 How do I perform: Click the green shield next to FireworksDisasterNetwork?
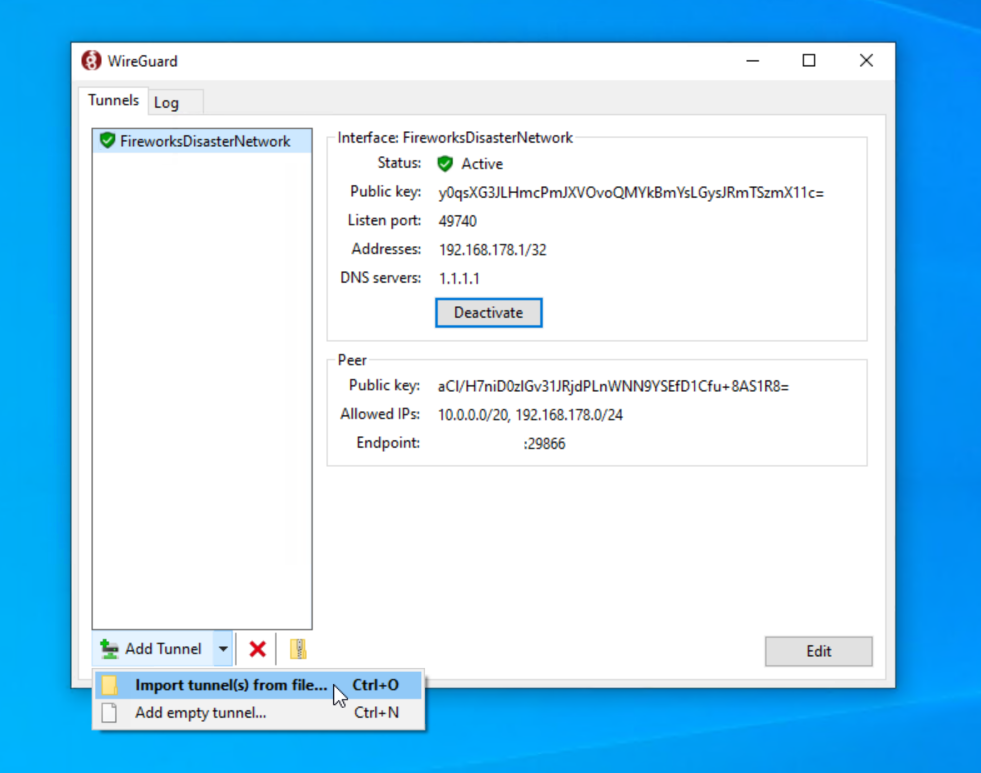[108, 141]
